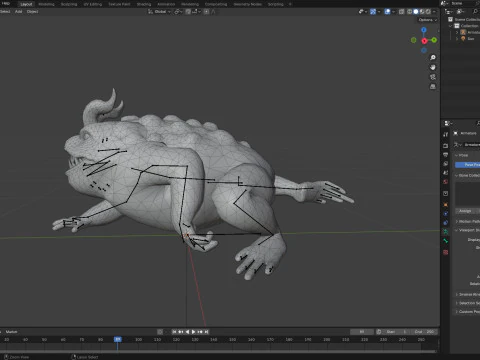480x360 pixels.
Task: Open the Armature data properties tab icon
Action: (x=446, y=232)
